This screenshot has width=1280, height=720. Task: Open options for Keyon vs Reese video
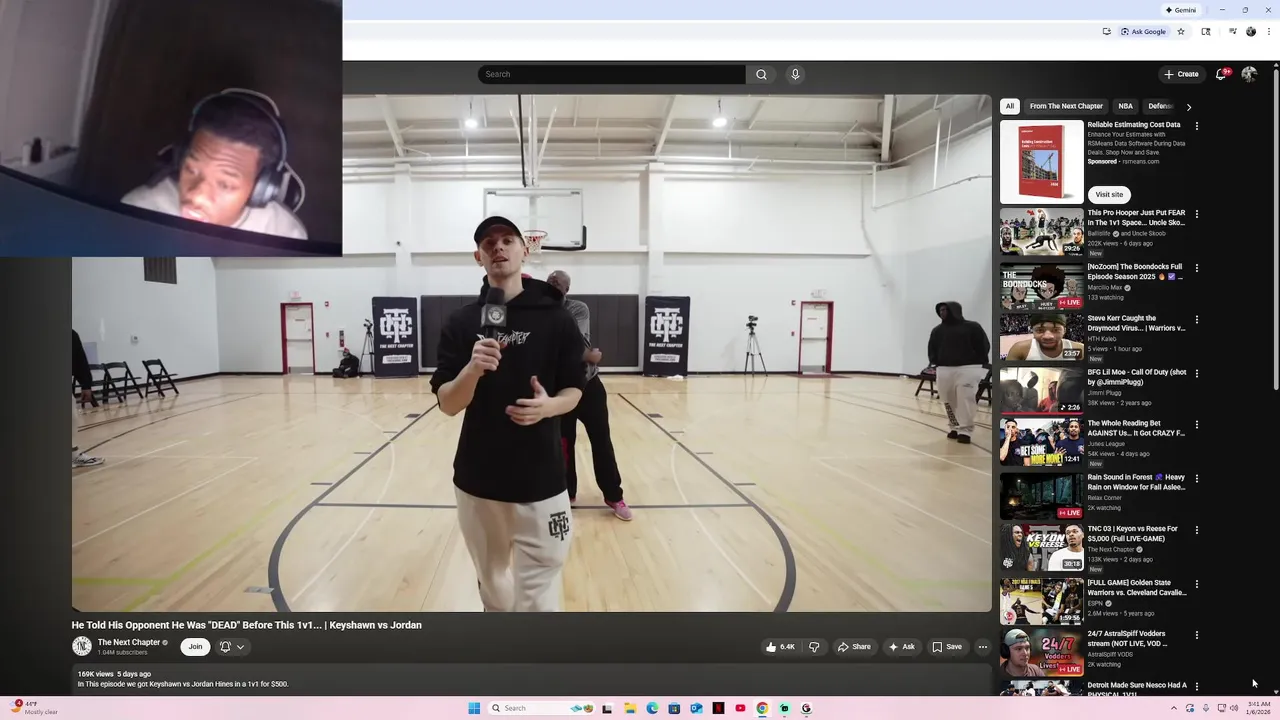pos(1197,530)
